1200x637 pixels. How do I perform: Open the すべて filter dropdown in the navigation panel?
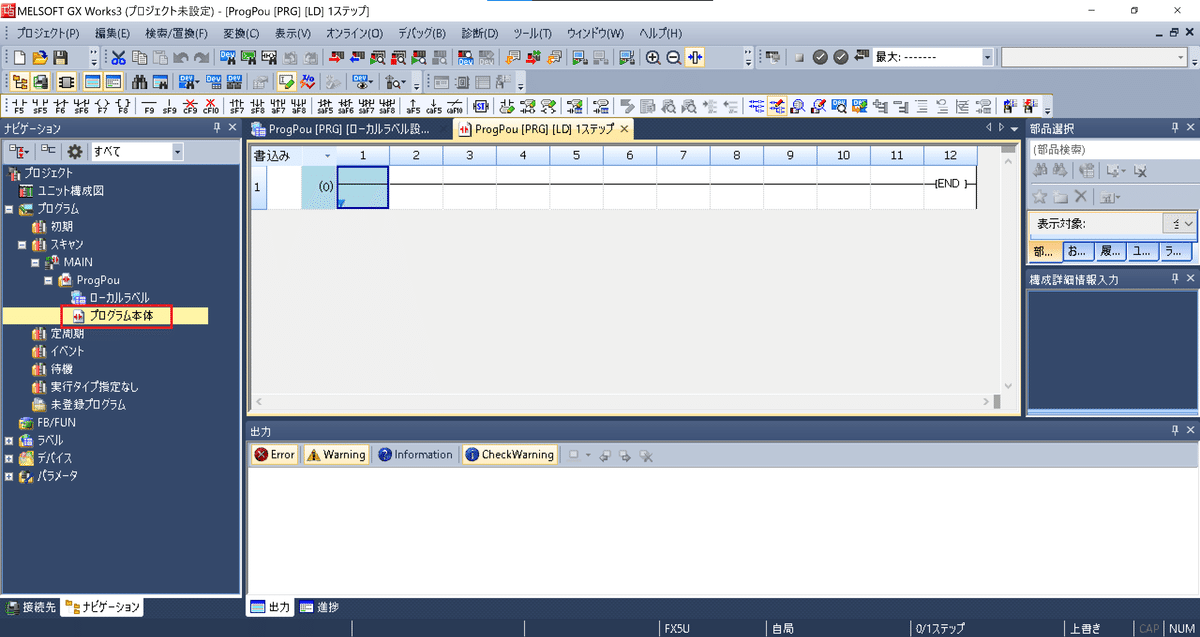coord(178,152)
